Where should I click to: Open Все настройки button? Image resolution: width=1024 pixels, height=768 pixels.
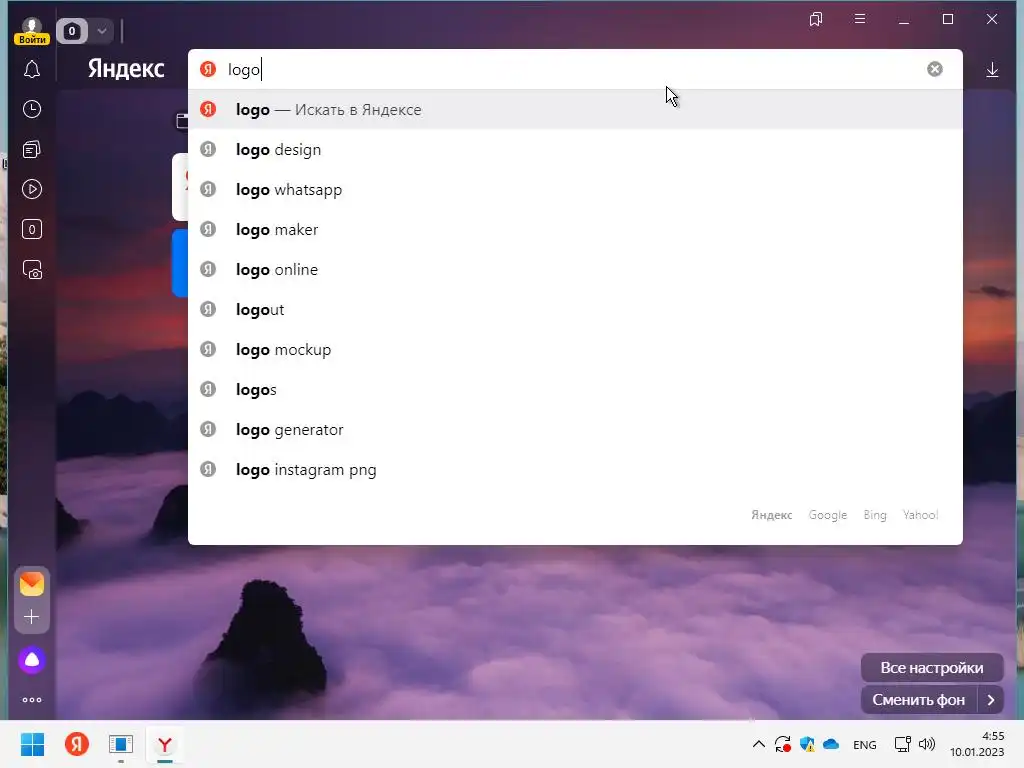point(931,667)
